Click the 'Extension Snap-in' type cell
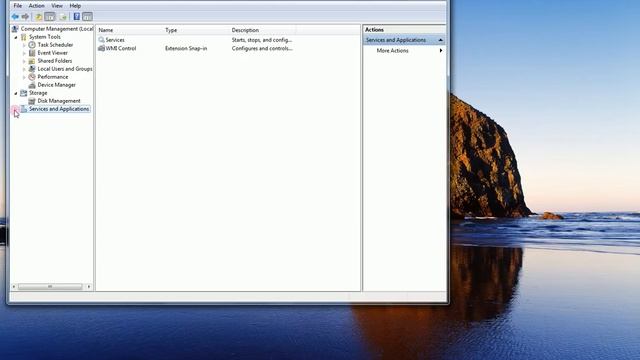The height and width of the screenshot is (360, 640). click(x=186, y=48)
